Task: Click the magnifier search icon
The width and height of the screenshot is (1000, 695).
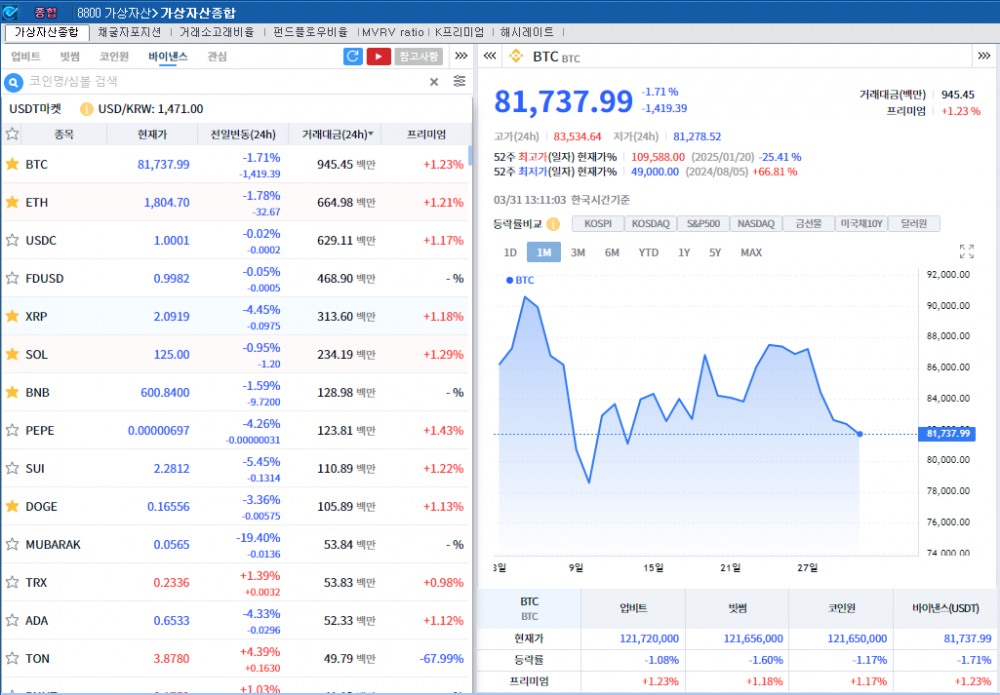Action: [14, 82]
